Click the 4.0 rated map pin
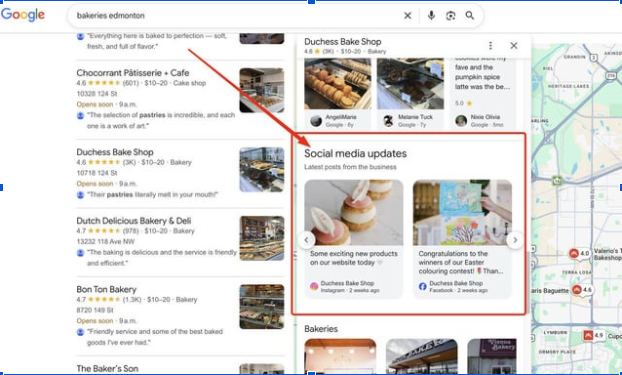 (580, 253)
